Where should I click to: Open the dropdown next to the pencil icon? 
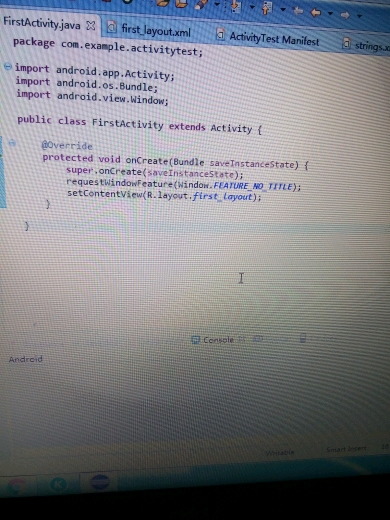pos(217,4)
